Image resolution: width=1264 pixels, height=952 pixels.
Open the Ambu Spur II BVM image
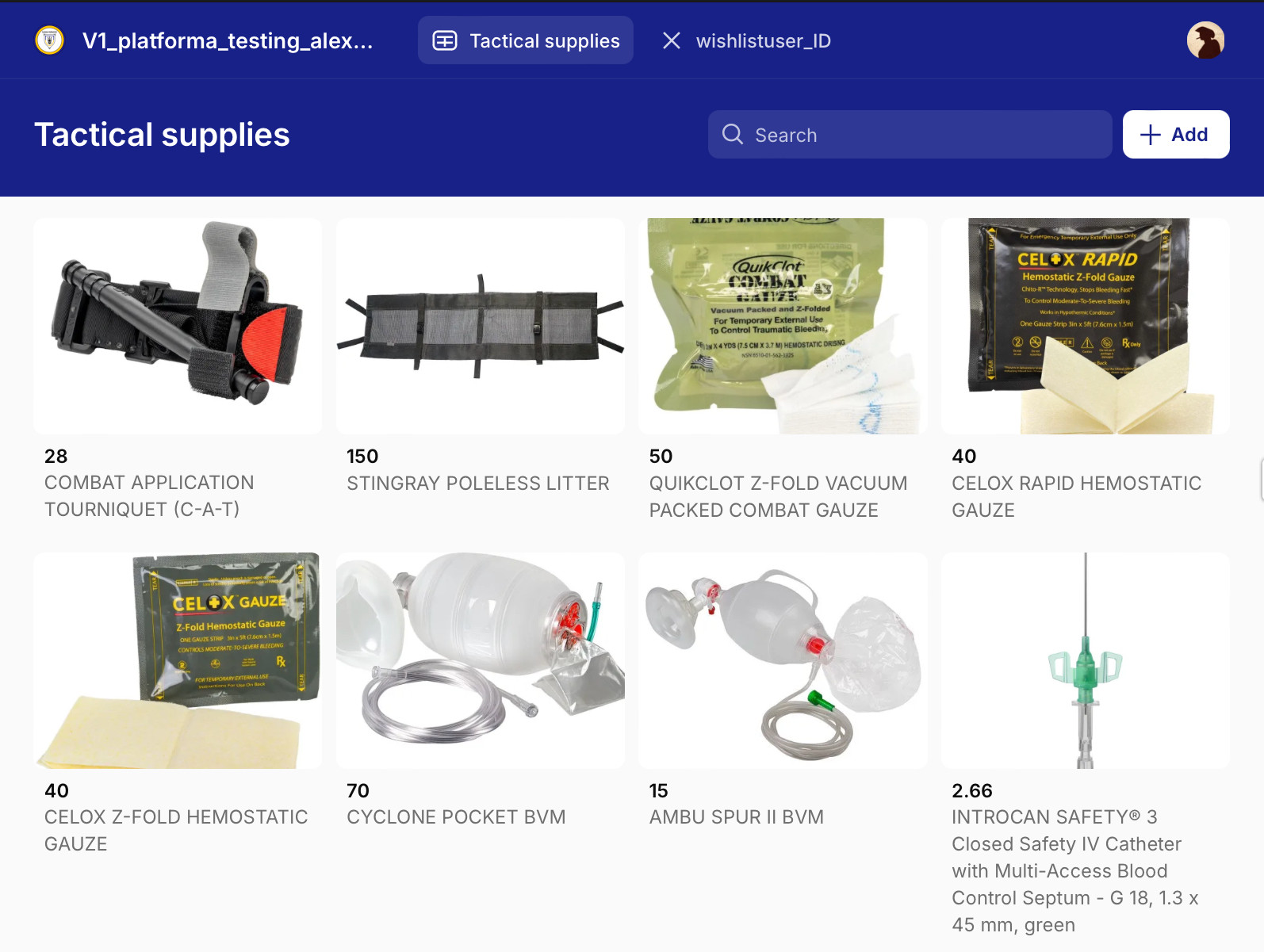(x=783, y=660)
